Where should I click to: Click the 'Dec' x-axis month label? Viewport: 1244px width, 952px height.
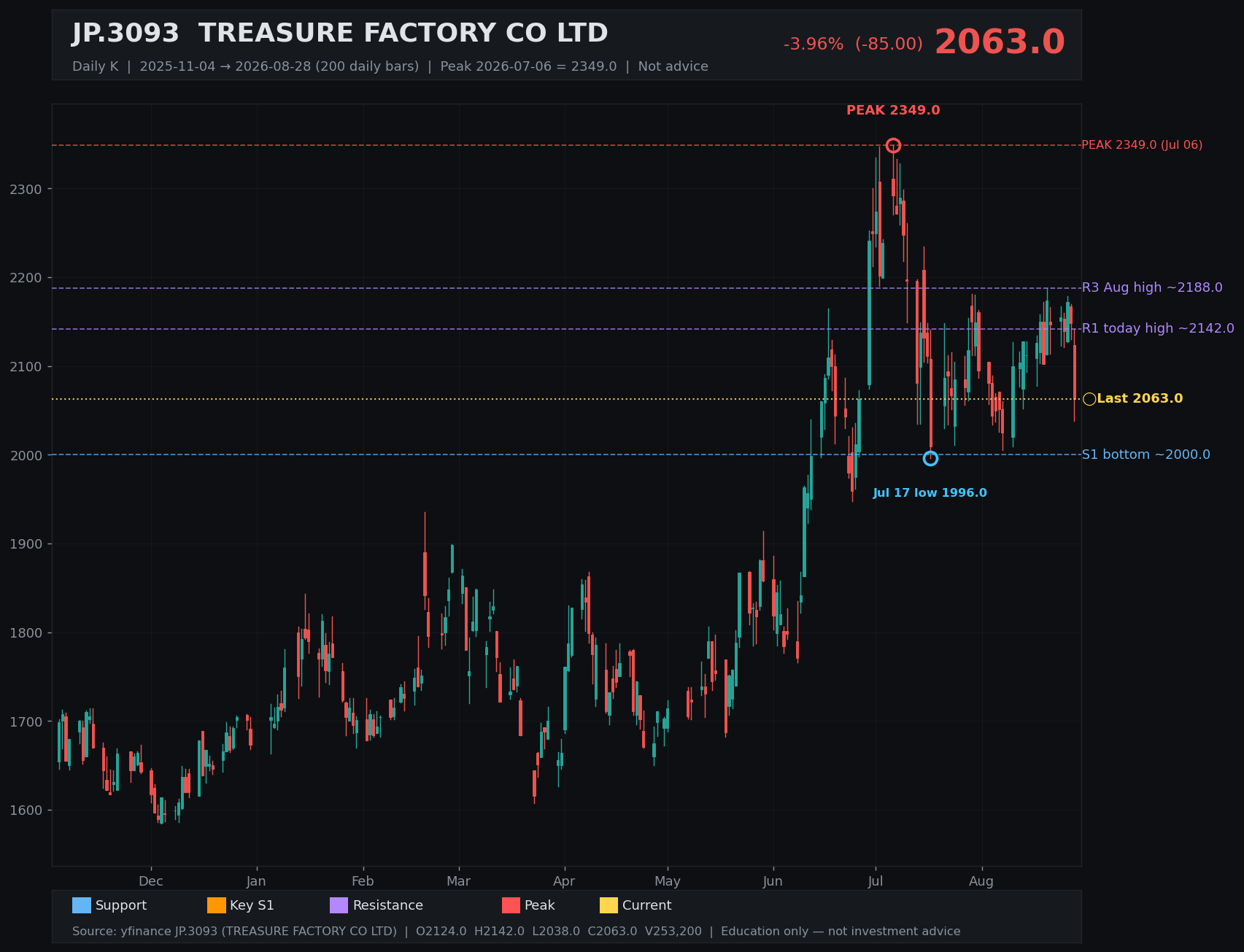151,881
